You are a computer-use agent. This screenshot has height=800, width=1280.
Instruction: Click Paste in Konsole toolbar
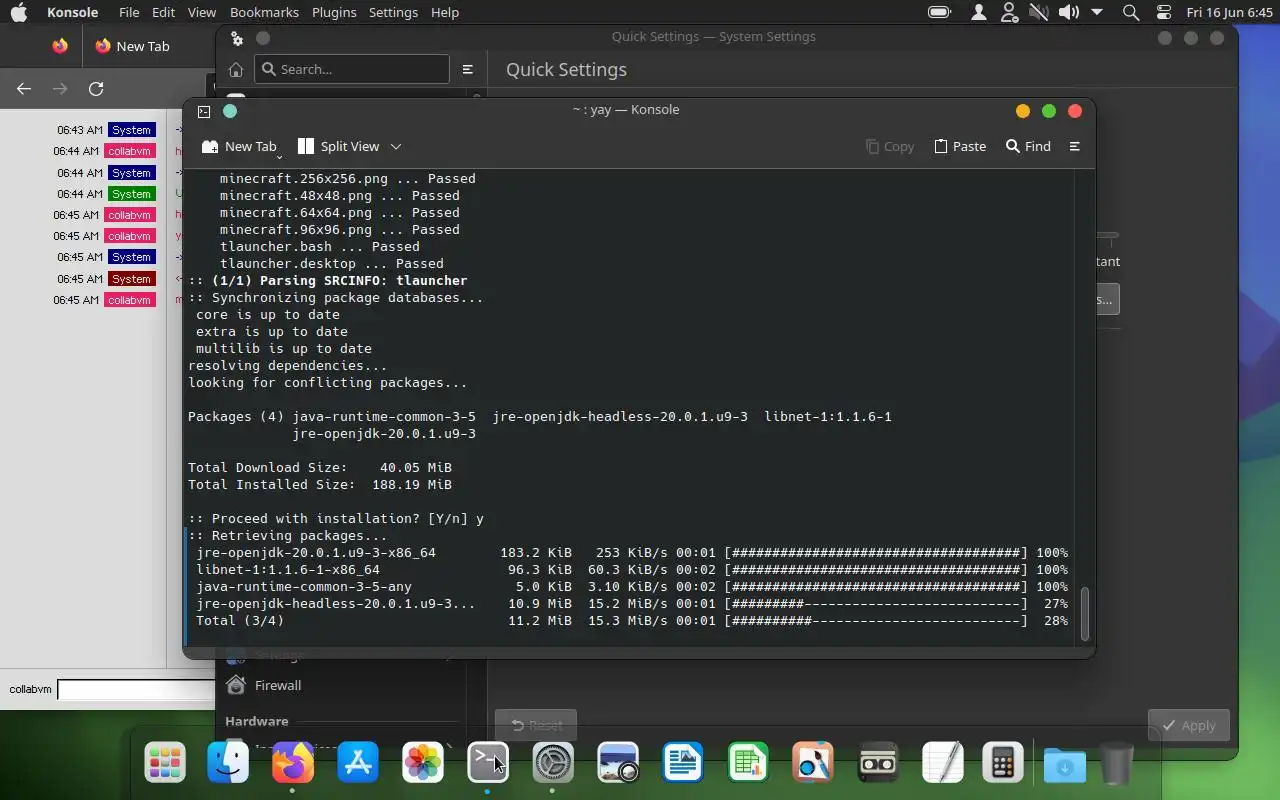(x=960, y=146)
